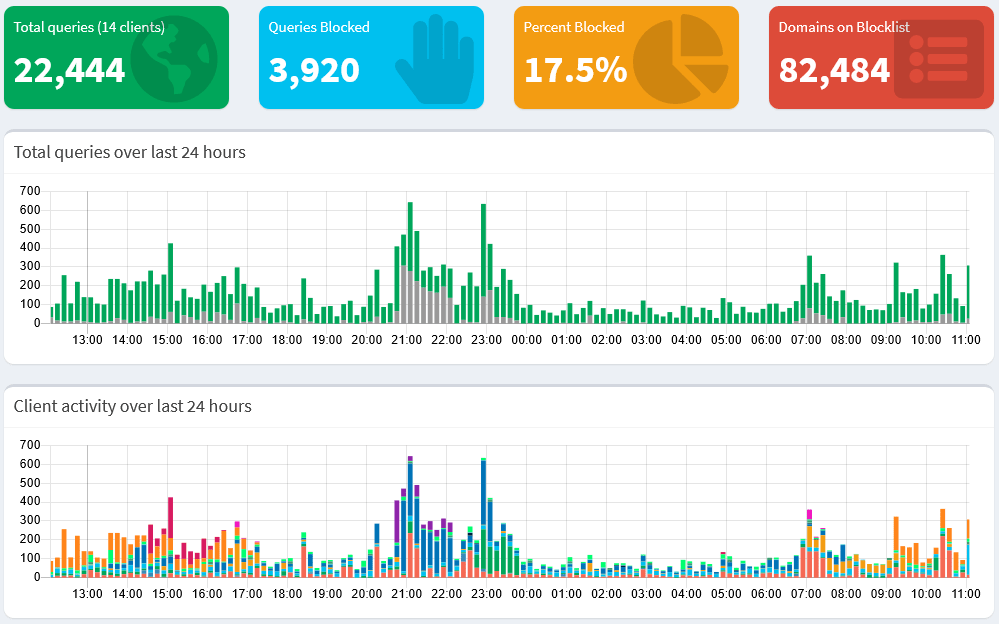This screenshot has width=999, height=624.
Task: Open the blue Queries Blocked panel
Action: click(x=371, y=57)
